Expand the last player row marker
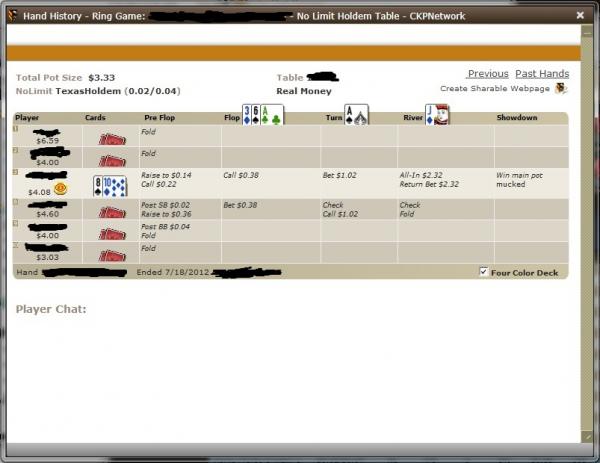 [15, 244]
